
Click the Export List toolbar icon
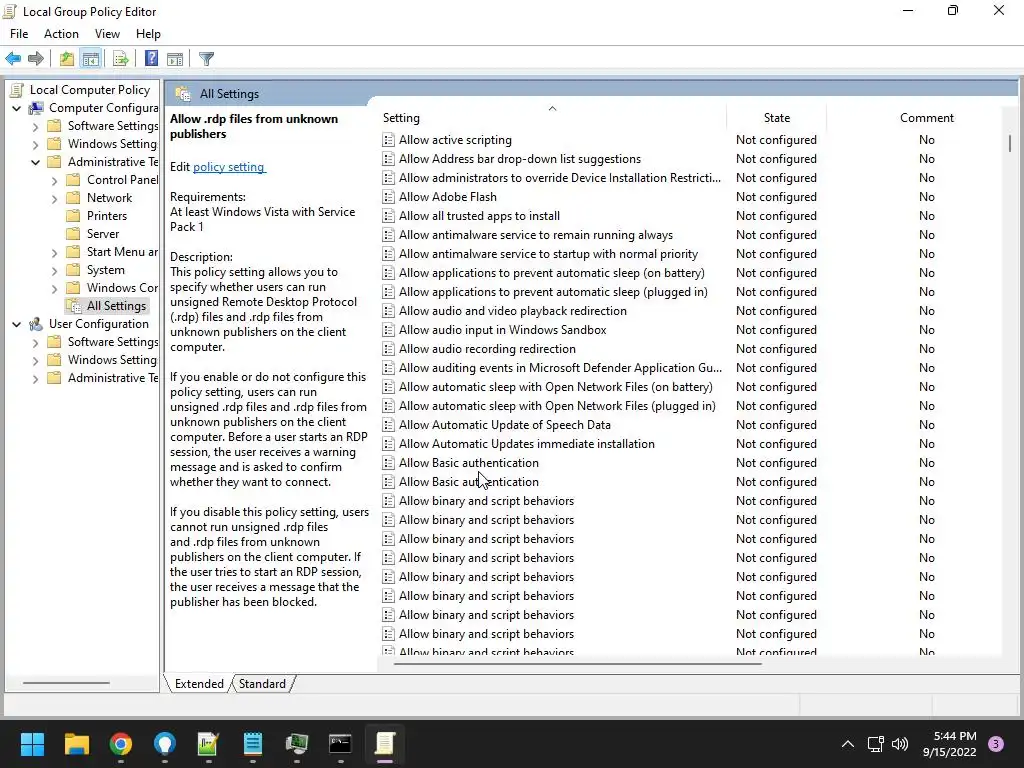[120, 59]
